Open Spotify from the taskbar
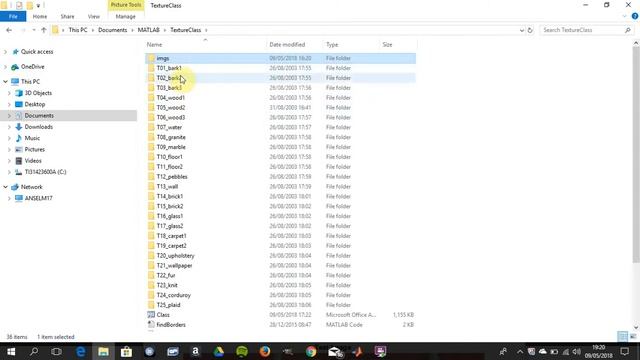Image resolution: width=640 pixels, height=360 pixels. coord(242,351)
